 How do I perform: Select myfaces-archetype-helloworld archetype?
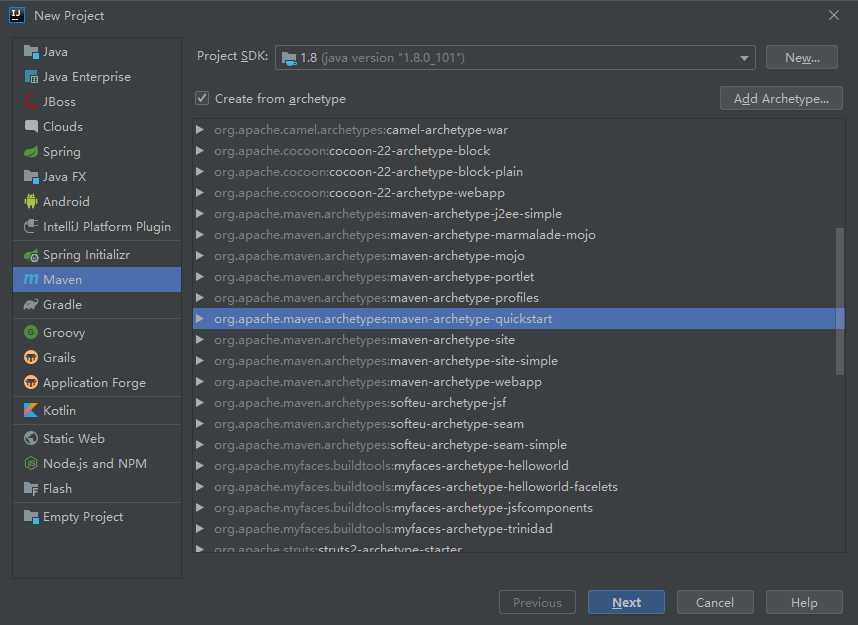pos(519,466)
